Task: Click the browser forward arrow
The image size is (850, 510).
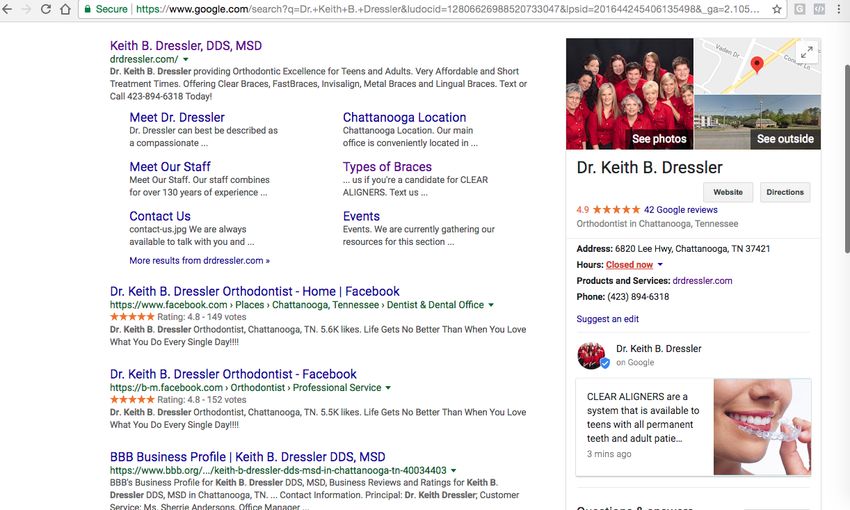Action: pyautogui.click(x=26, y=9)
